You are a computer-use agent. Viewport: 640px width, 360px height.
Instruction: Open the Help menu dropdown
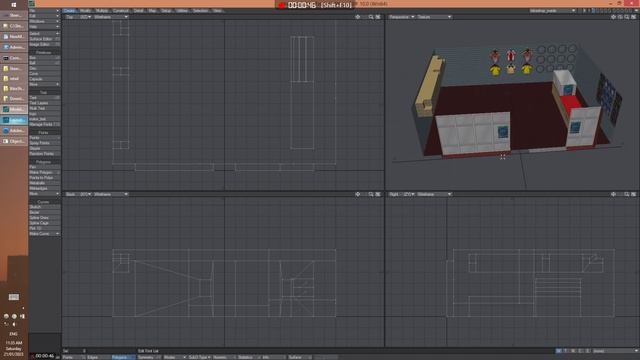click(x=44, y=27)
